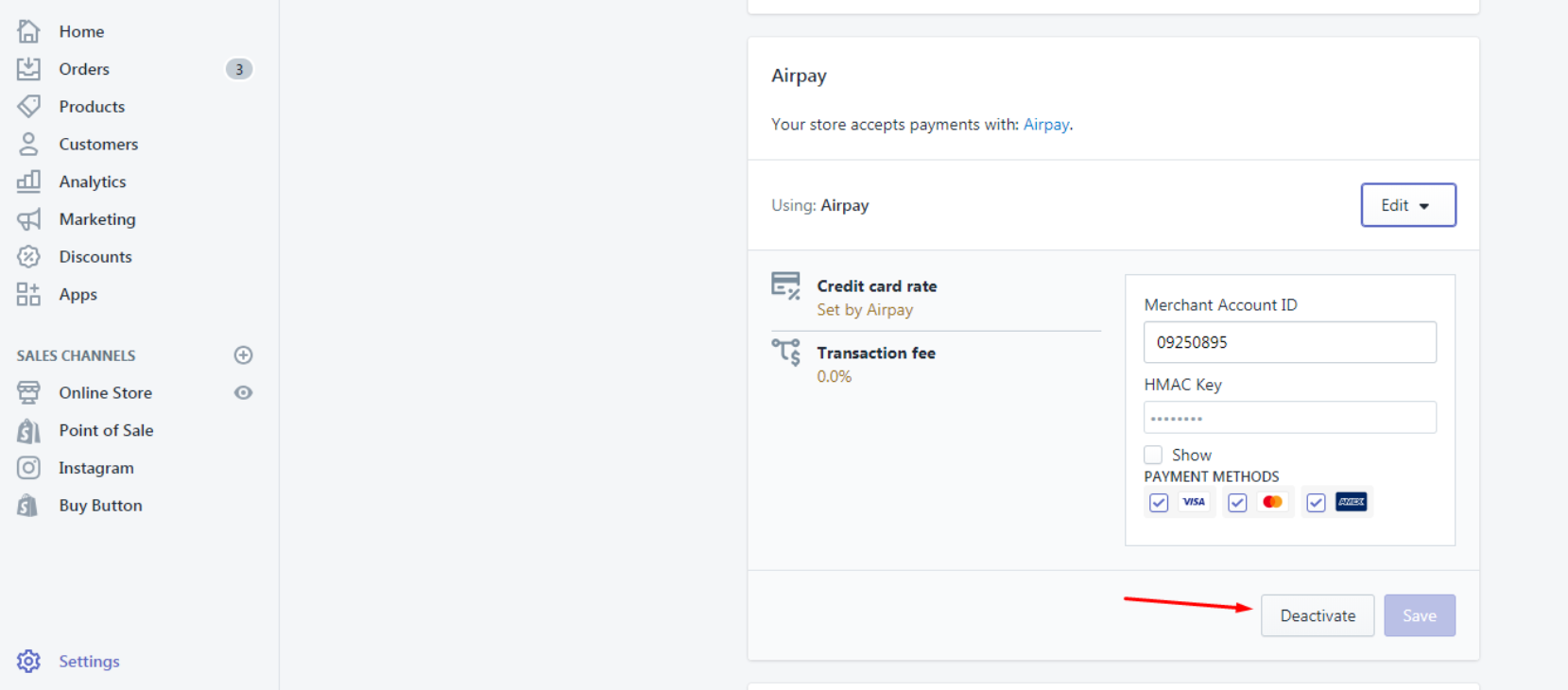Image resolution: width=1568 pixels, height=690 pixels.
Task: Click the Analytics bar chart icon
Action: click(28, 181)
